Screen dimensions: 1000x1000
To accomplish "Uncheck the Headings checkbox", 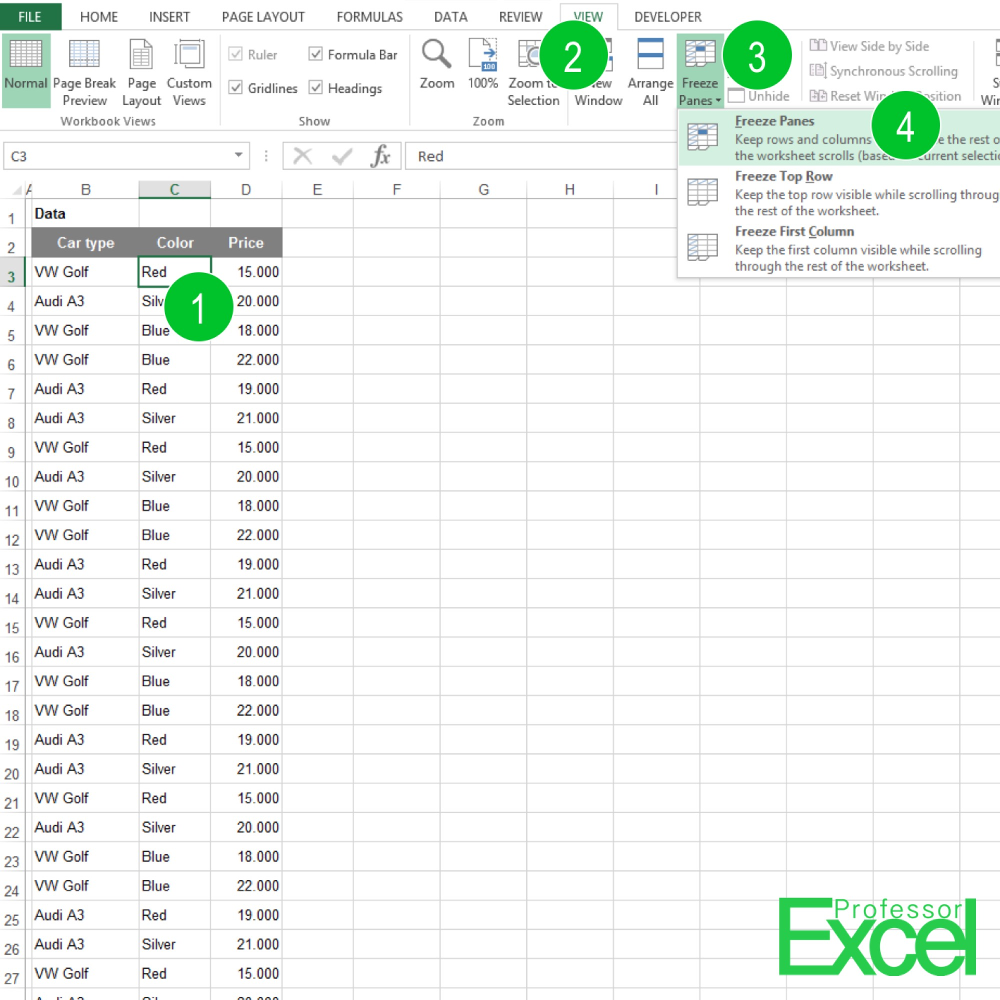I will (316, 88).
